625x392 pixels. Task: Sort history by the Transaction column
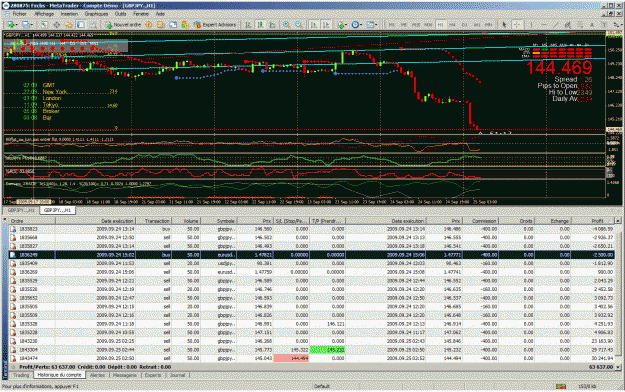[x=153, y=221]
